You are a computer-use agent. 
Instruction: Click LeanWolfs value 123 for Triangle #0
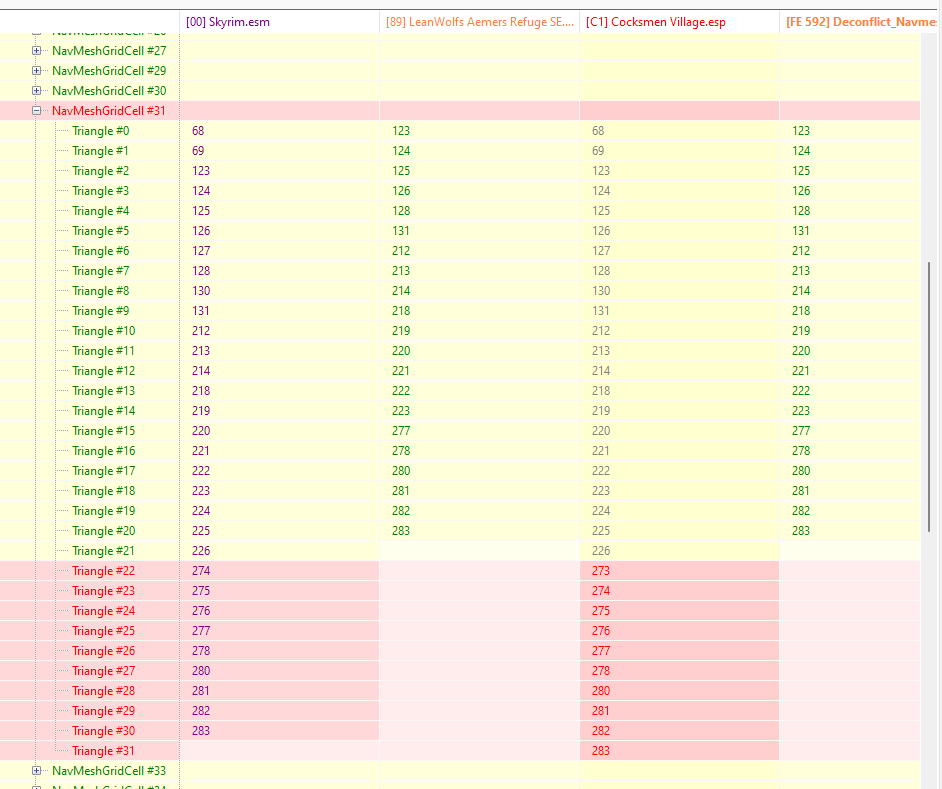point(401,131)
